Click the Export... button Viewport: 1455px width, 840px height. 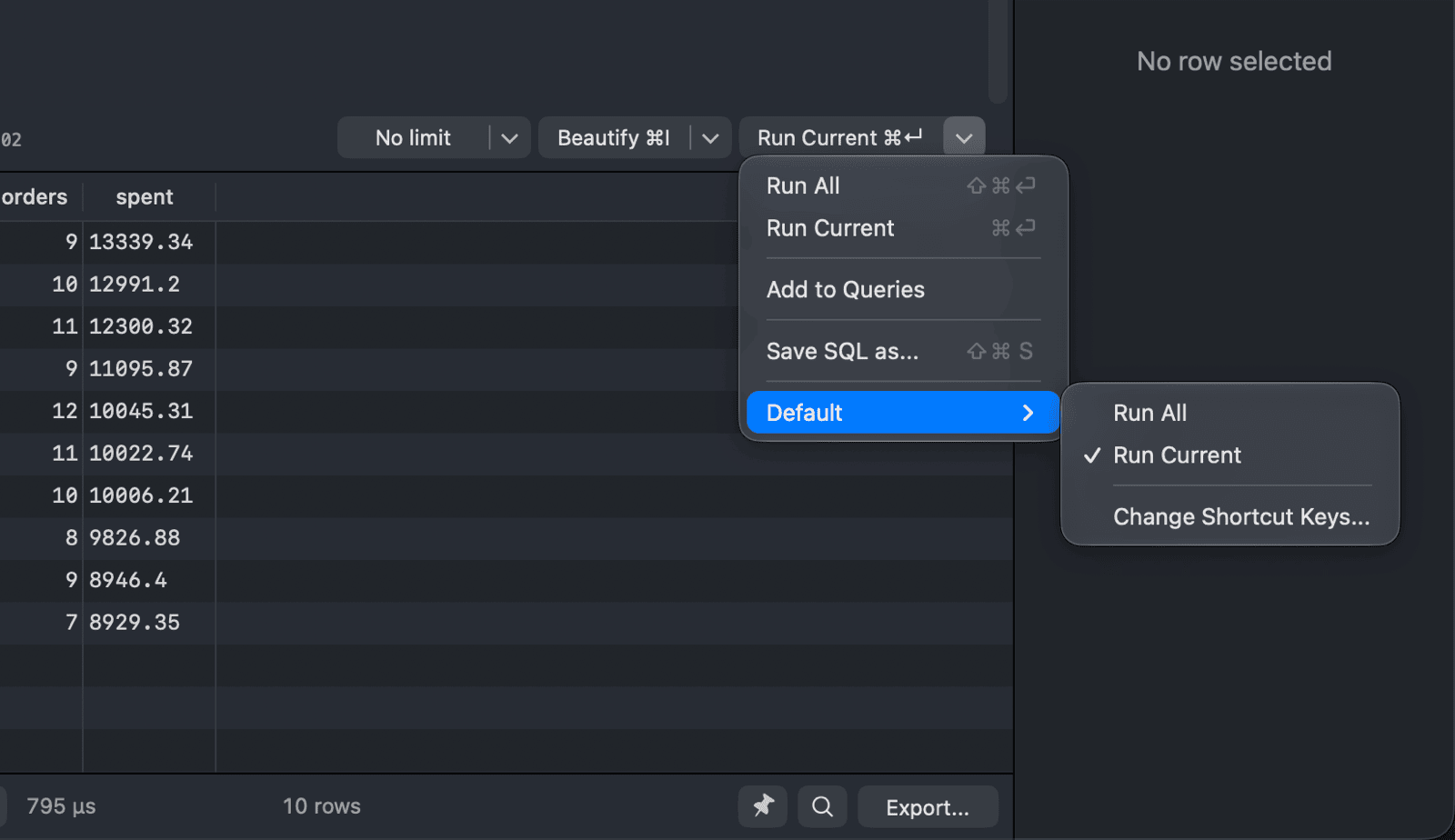[x=928, y=807]
